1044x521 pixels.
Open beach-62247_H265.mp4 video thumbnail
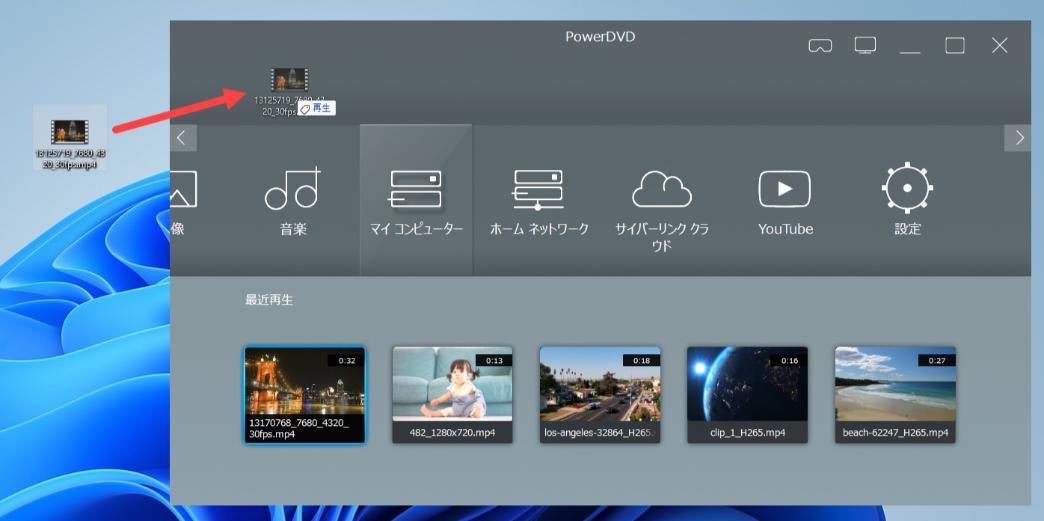[896, 394]
